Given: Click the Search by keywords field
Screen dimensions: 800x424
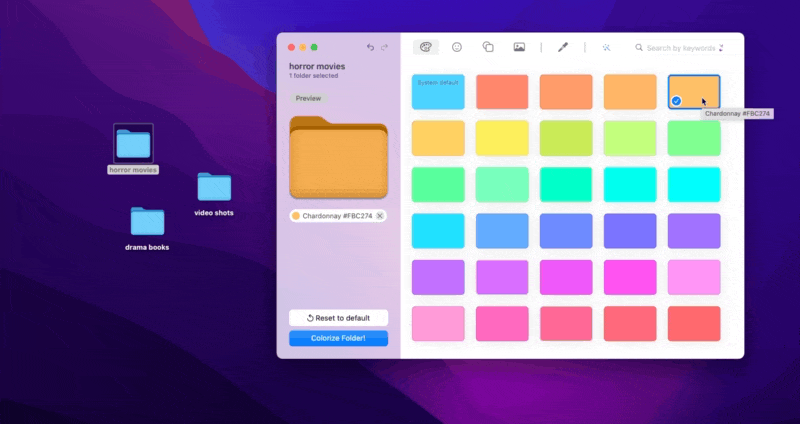Looking at the screenshot, I should click(681, 47).
